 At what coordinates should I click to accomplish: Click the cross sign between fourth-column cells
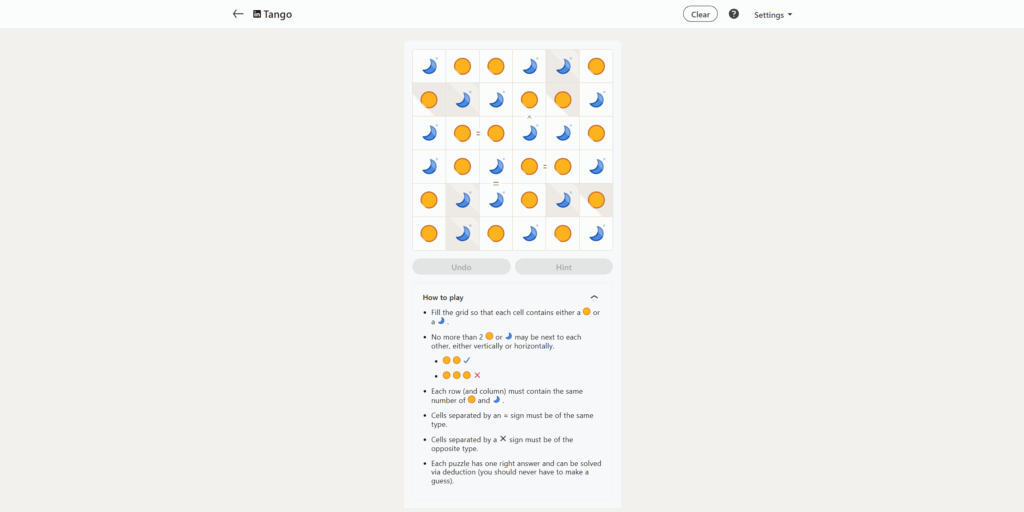tap(529, 116)
